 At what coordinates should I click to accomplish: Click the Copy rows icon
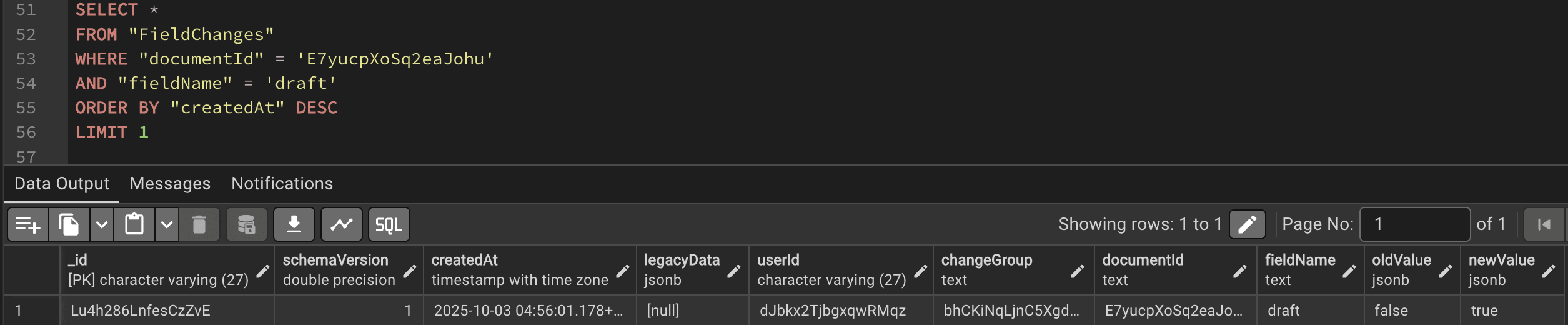(69, 224)
